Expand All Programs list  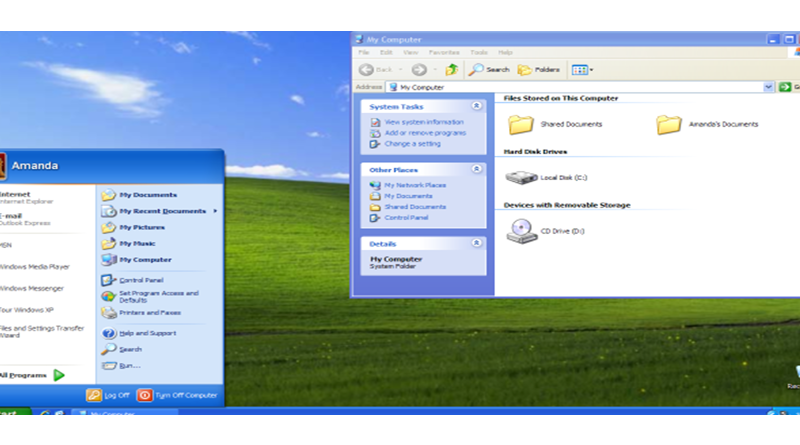point(33,376)
